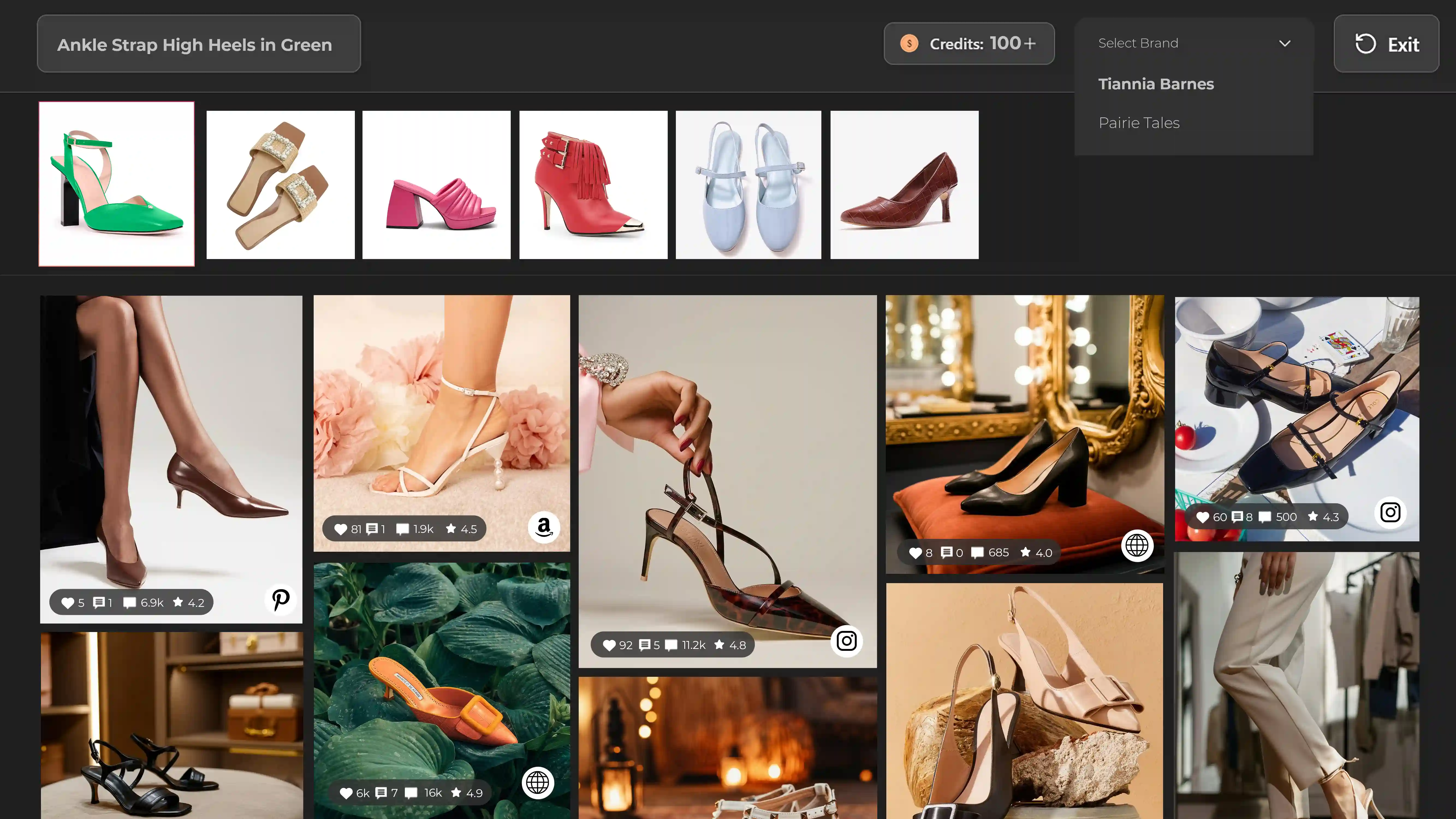This screenshot has width=1456, height=819.
Task: Open the globe web icon on black pumps card
Action: click(1137, 545)
